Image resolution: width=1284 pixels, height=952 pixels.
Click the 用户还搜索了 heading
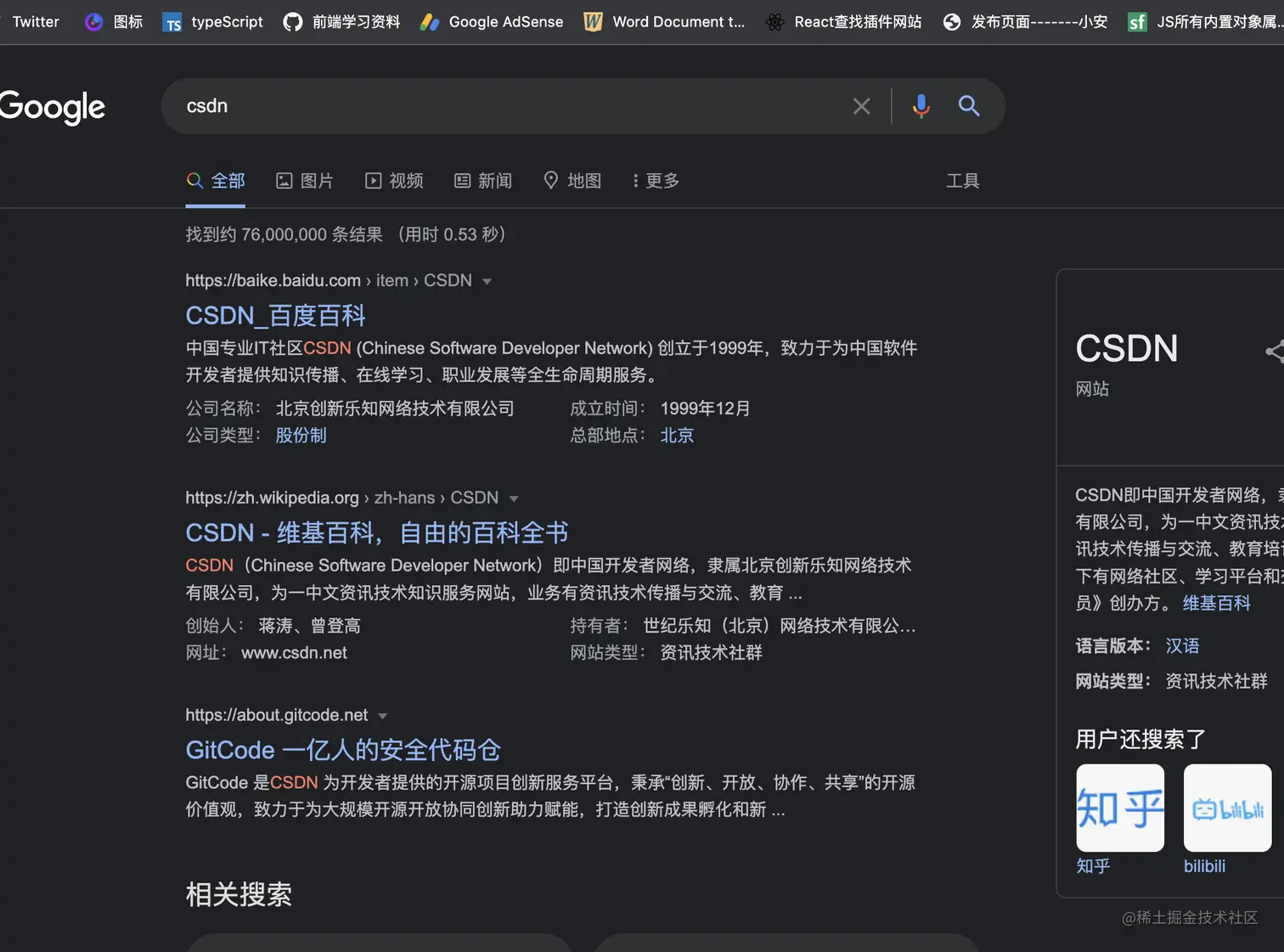(1140, 739)
